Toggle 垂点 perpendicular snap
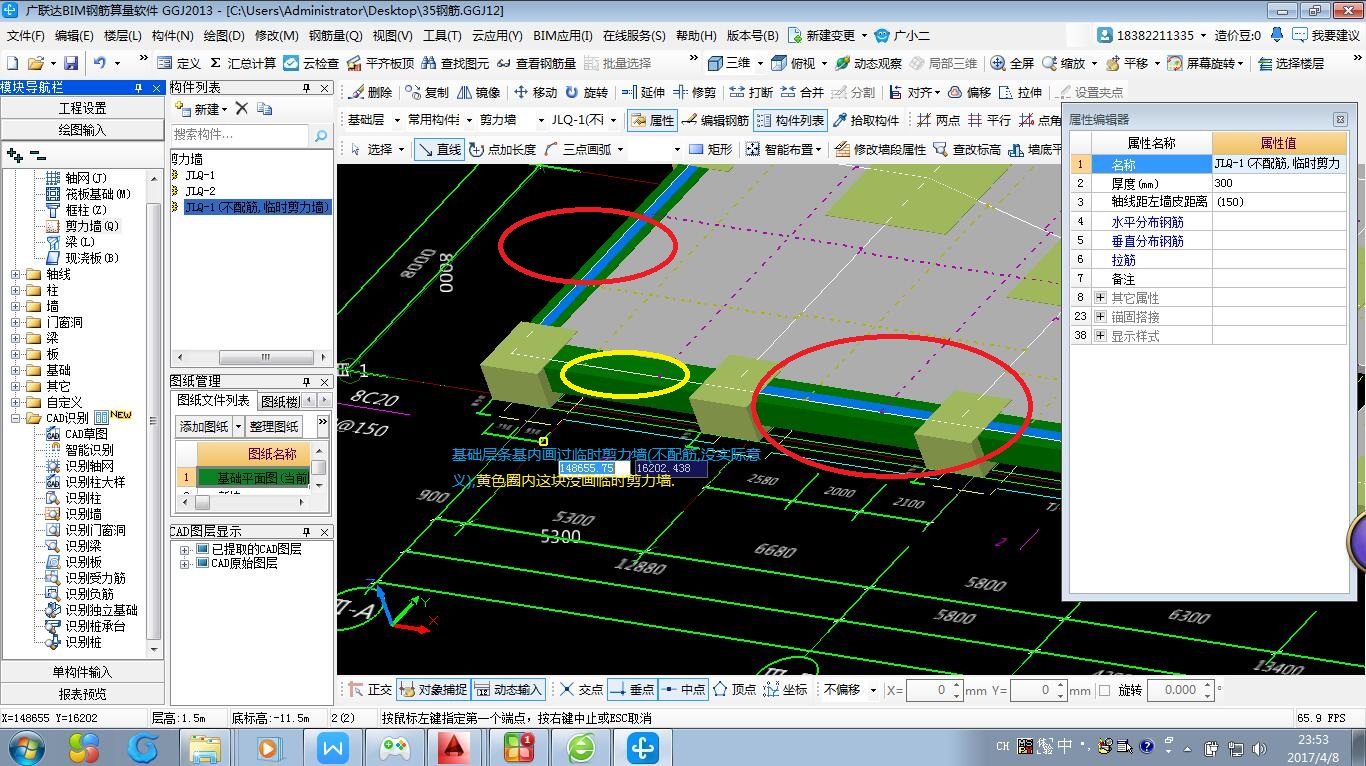Image resolution: width=1366 pixels, height=766 pixels. (631, 689)
